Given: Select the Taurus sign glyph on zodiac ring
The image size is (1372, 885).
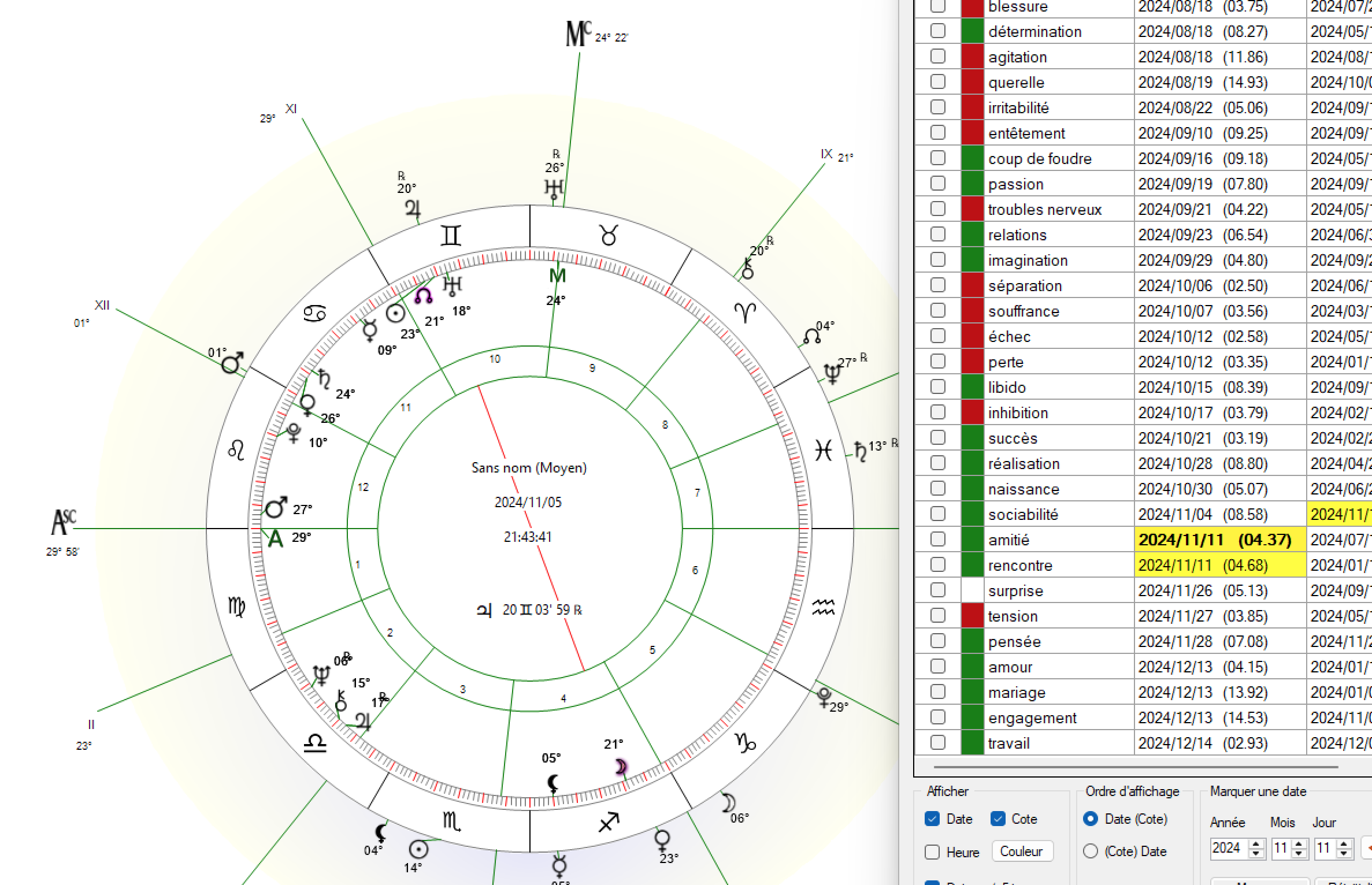Looking at the screenshot, I should click(609, 235).
